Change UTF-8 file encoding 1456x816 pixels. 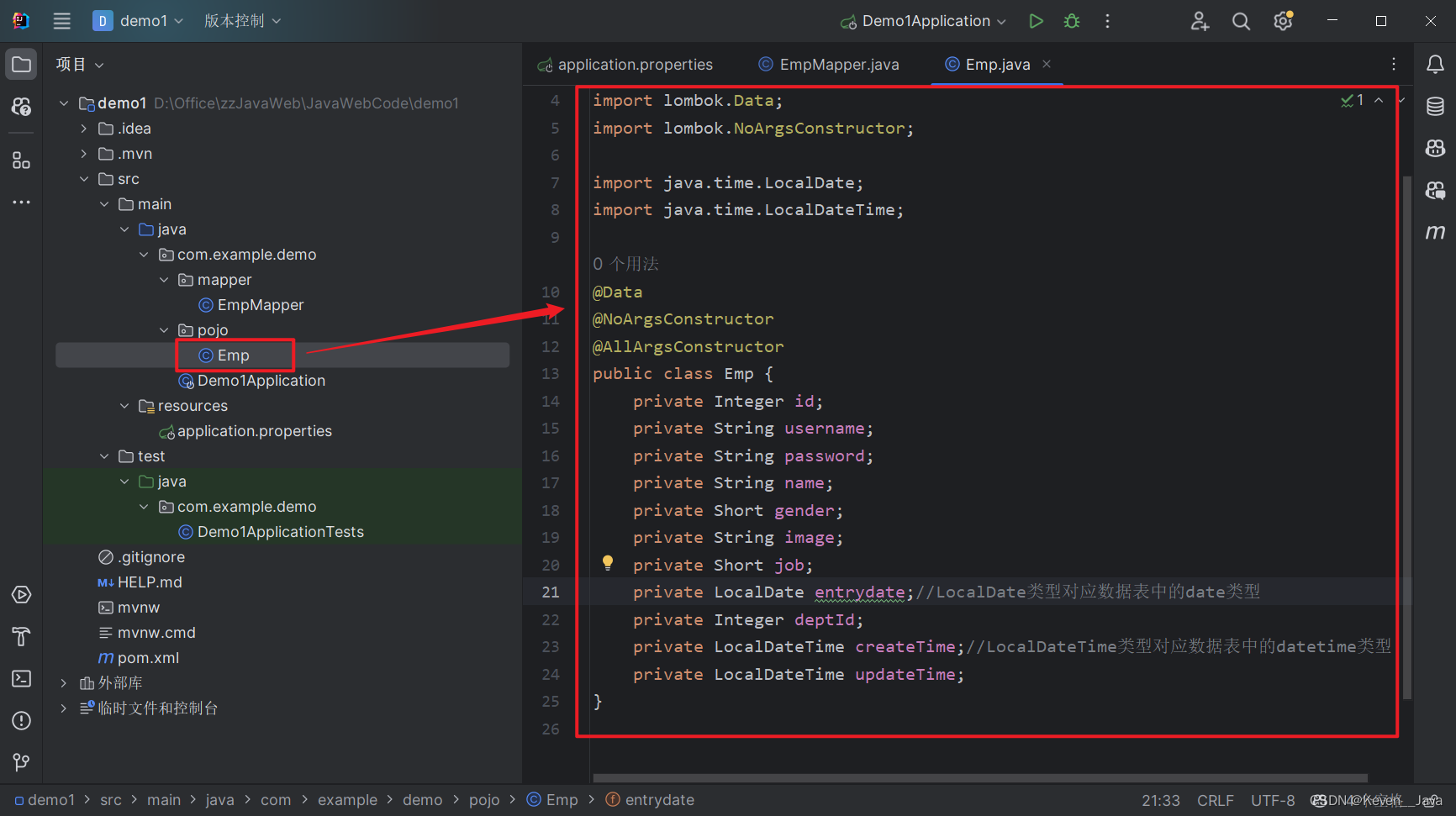point(1273,800)
